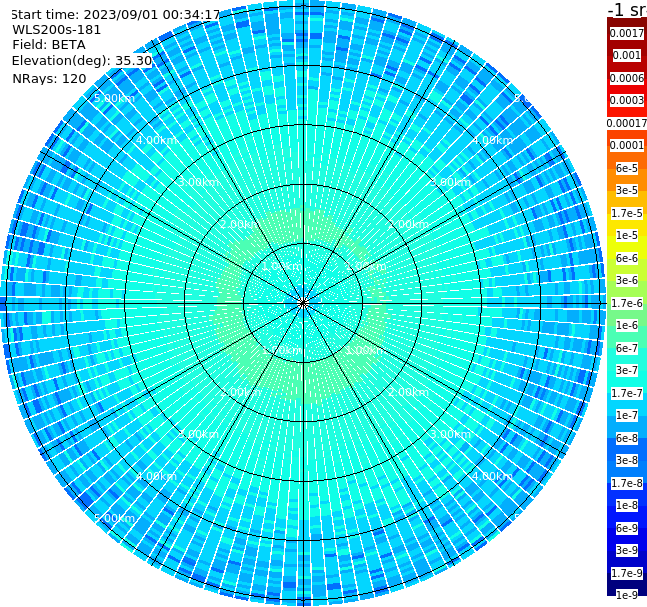The height and width of the screenshot is (607, 647).
Task: Pick the 1.7e-9 colorbar label
Action: pos(627,573)
